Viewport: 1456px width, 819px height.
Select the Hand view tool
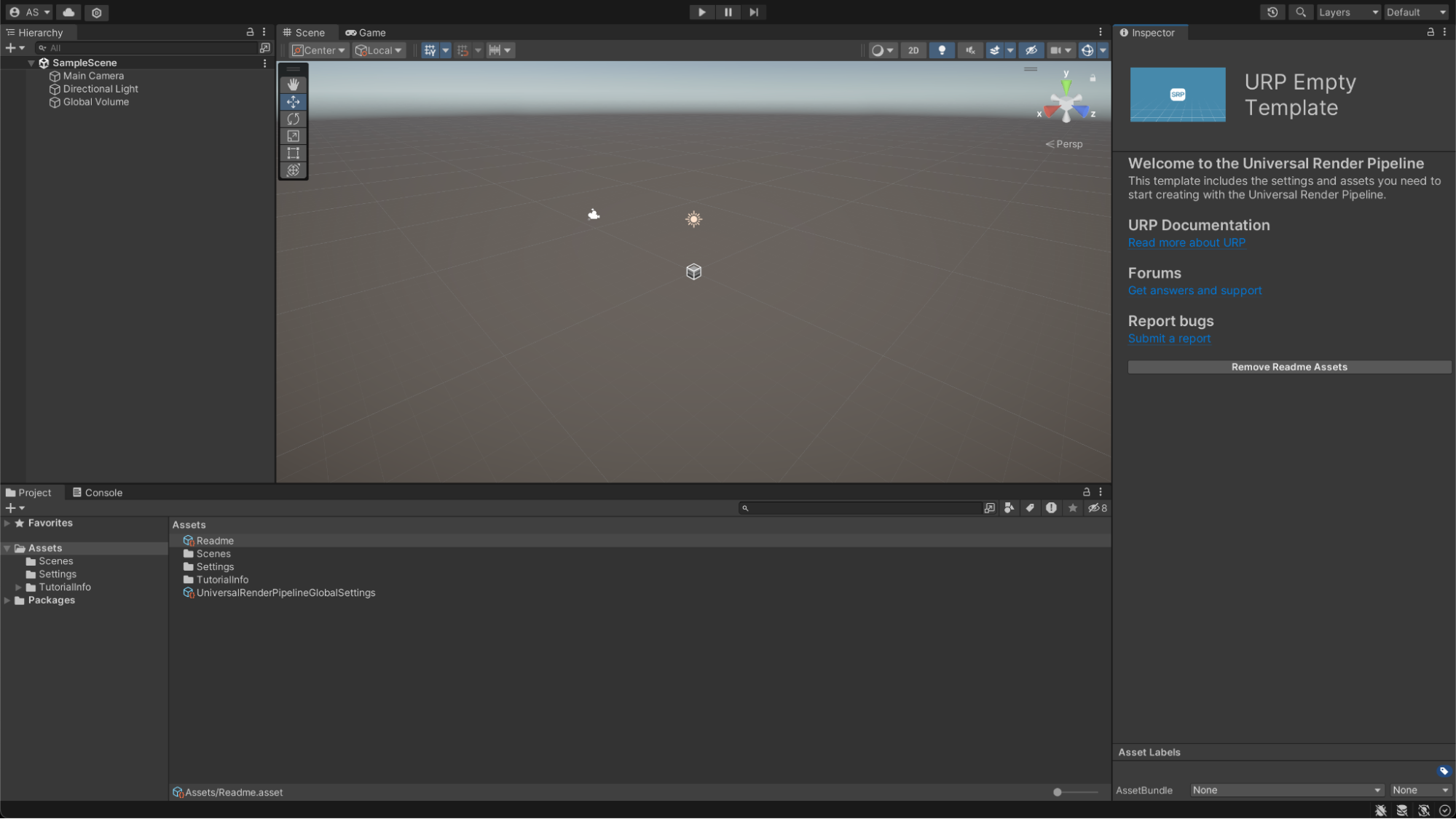click(x=293, y=84)
